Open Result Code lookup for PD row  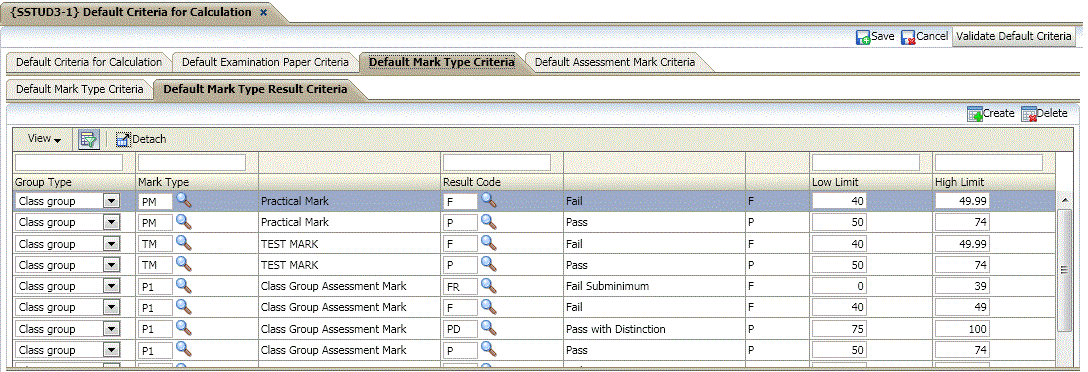point(489,328)
